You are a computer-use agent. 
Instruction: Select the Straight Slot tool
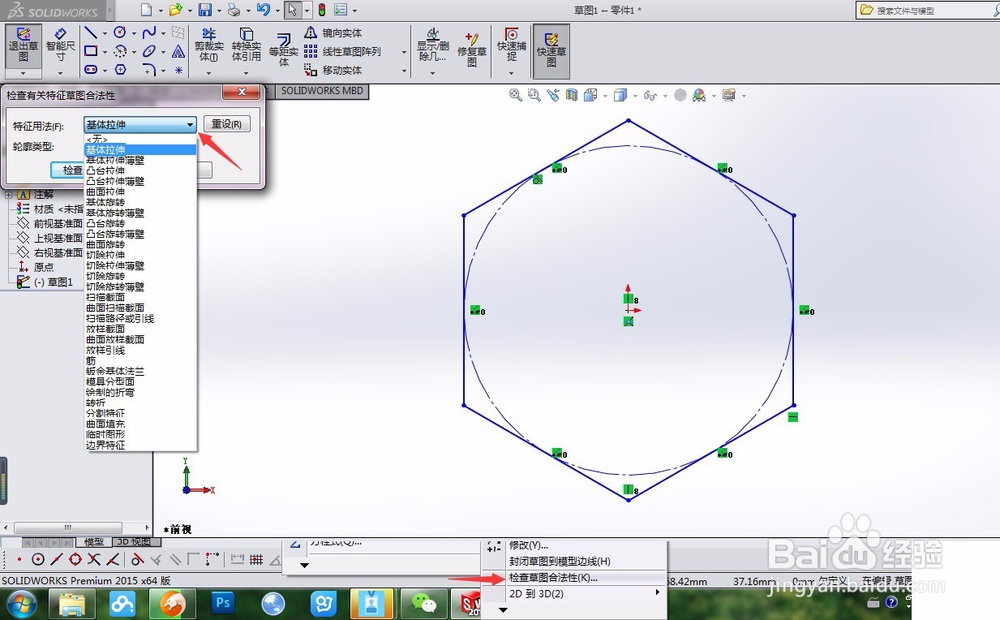91,70
